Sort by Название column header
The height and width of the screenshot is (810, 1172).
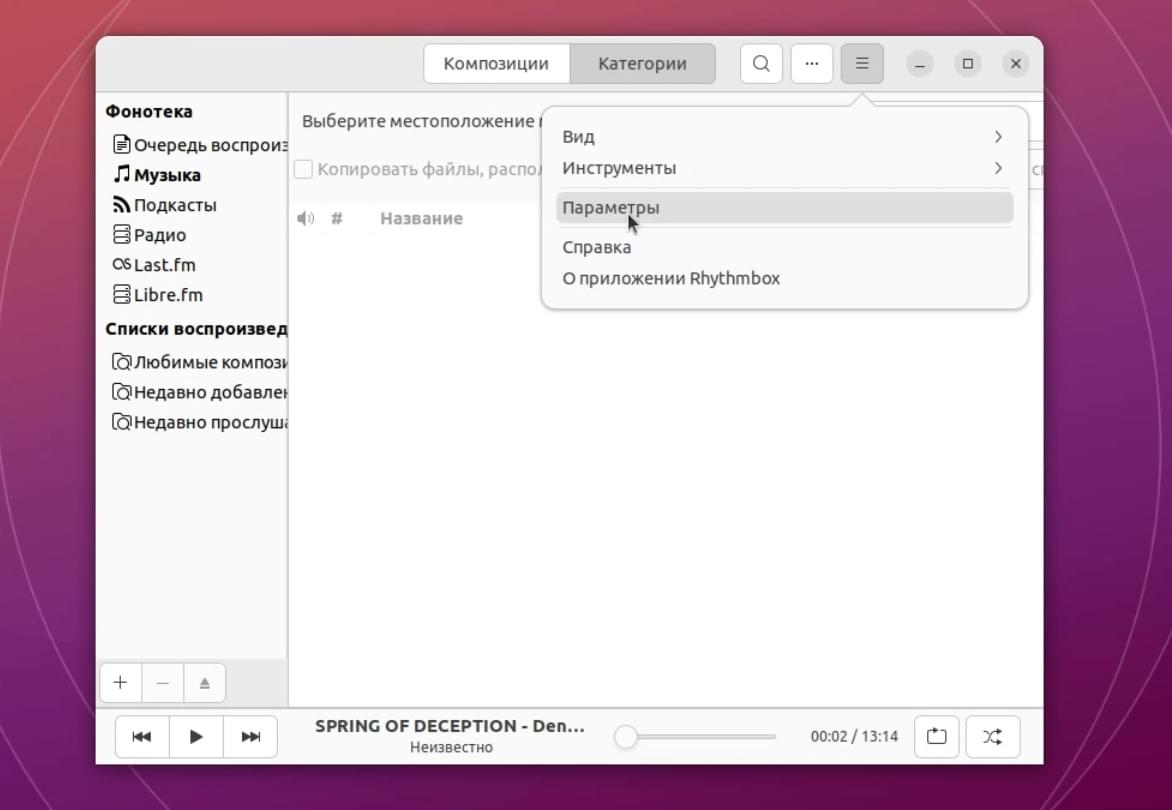[x=422, y=218]
